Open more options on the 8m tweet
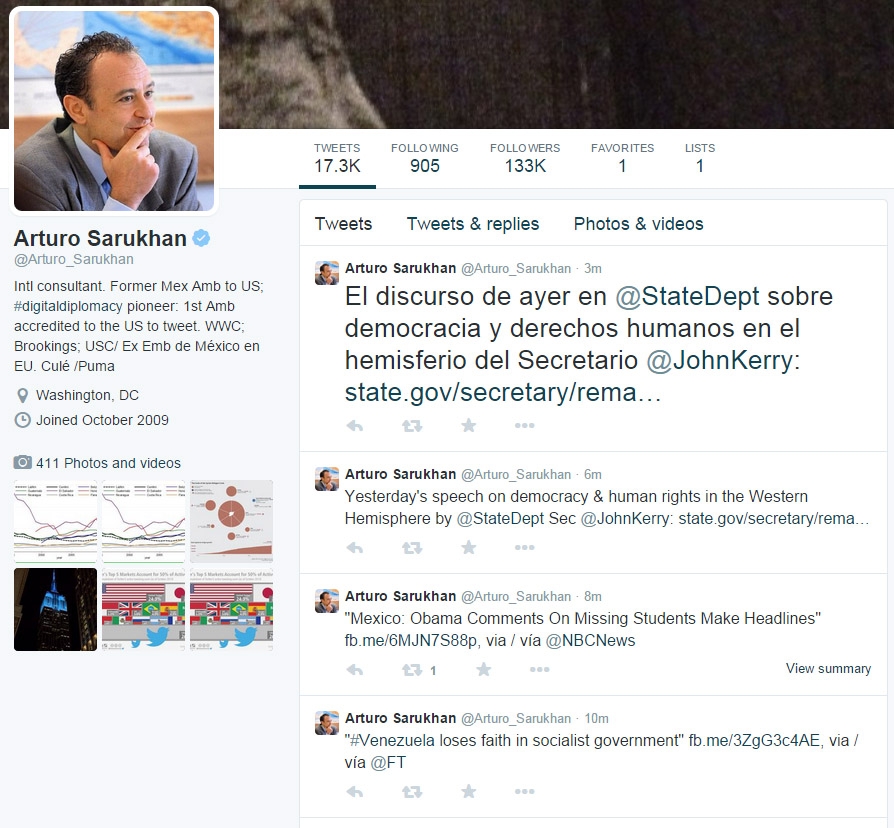 tap(539, 669)
